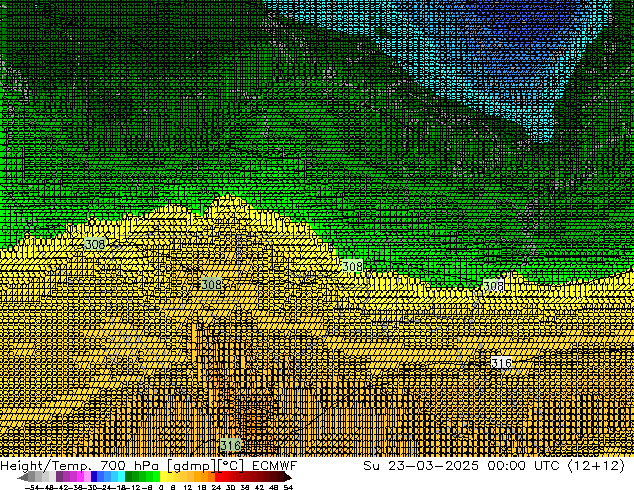Click the 700 hPa level label

point(130,466)
